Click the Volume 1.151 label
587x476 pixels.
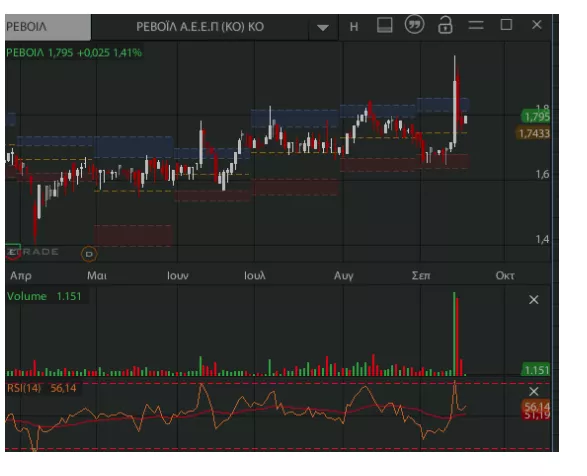pos(44,296)
